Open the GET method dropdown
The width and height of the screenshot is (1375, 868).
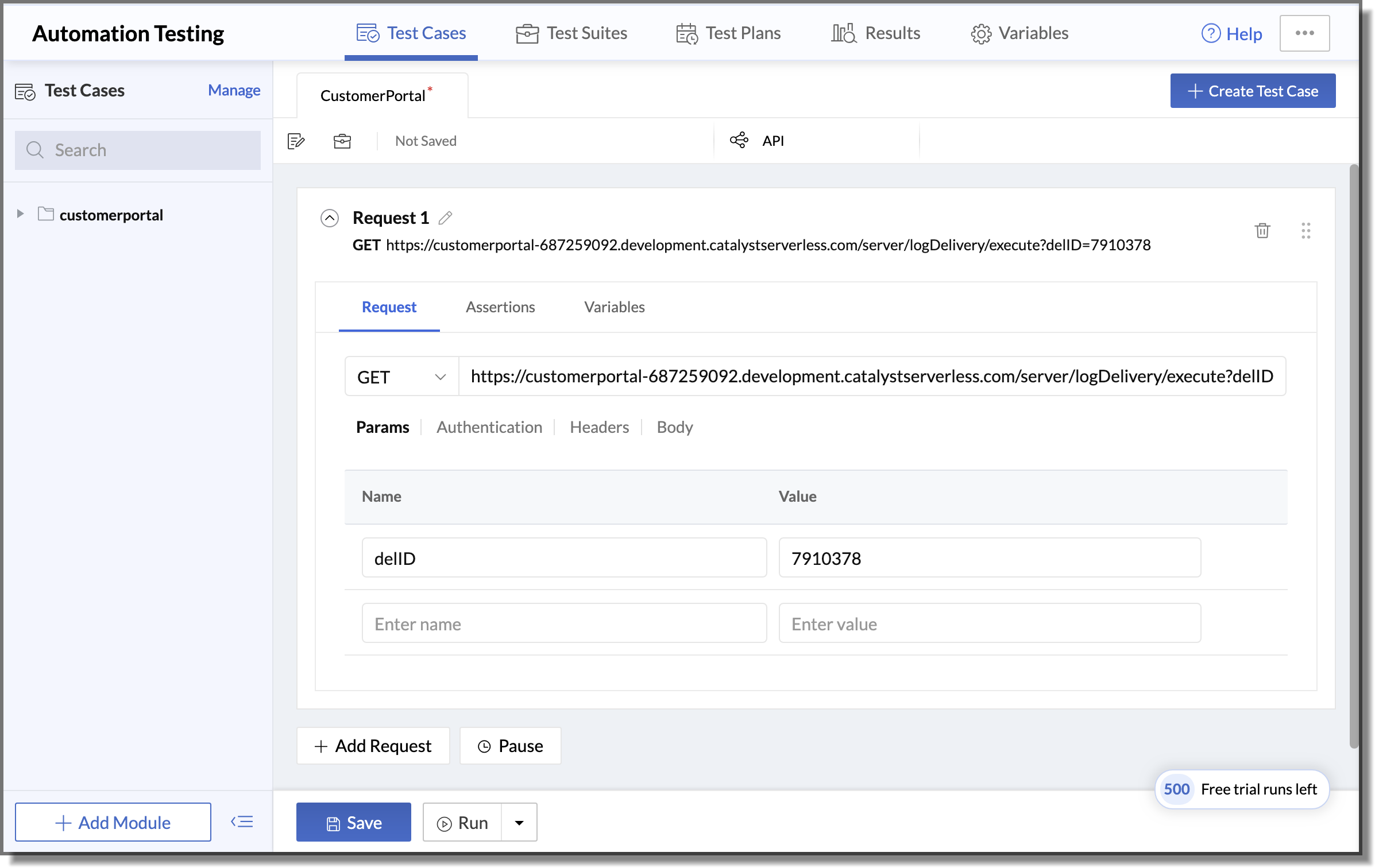click(x=401, y=377)
